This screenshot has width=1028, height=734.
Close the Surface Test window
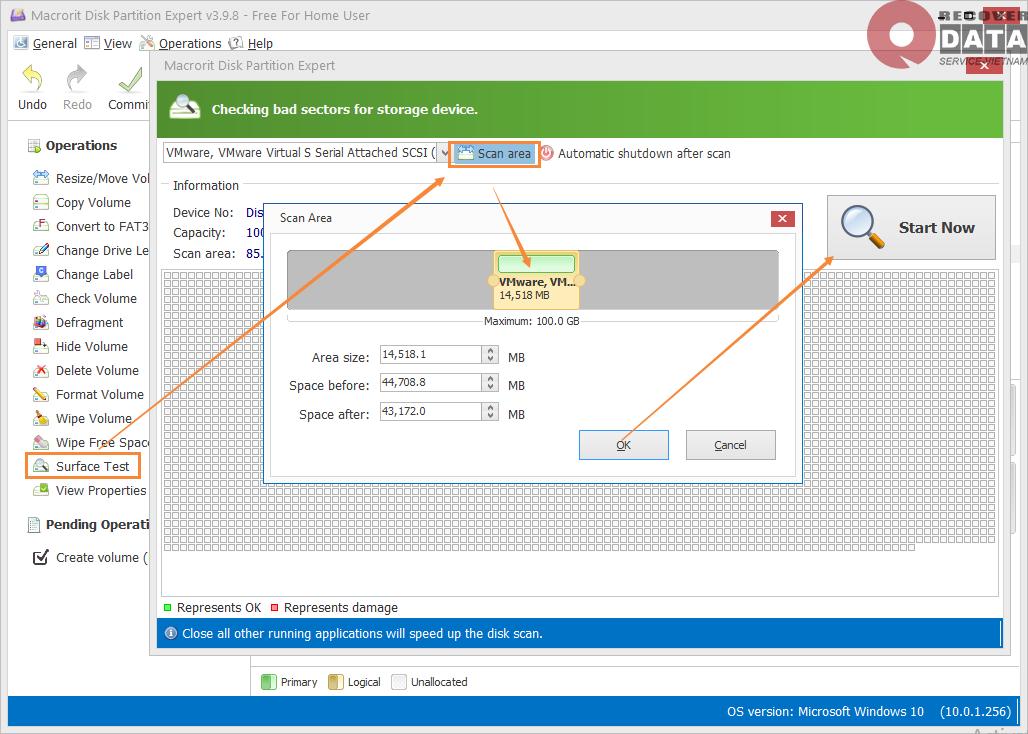[x=984, y=66]
